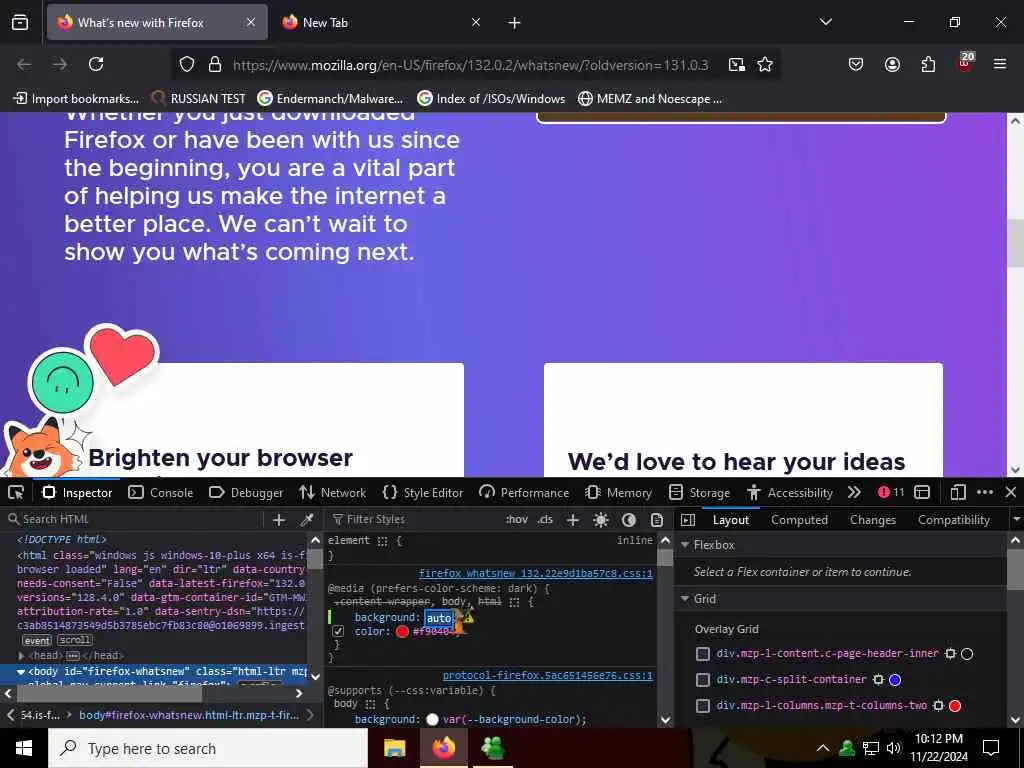The width and height of the screenshot is (1024, 768).
Task: Show event listeners on the html node
Action: tap(37, 641)
